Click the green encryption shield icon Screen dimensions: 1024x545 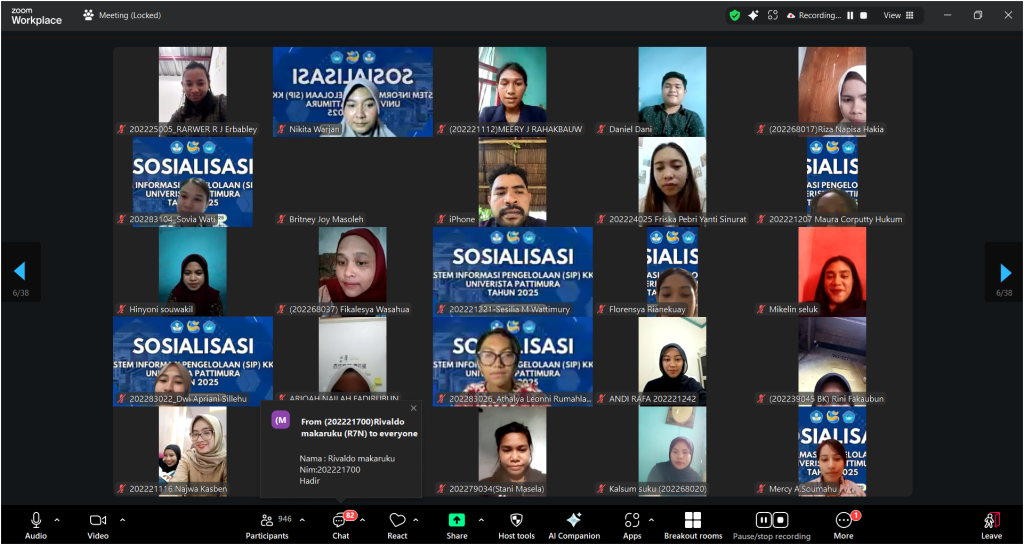tap(735, 15)
